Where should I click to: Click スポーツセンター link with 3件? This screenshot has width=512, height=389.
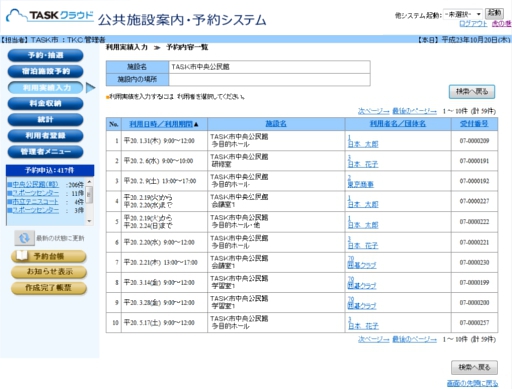coord(35,210)
